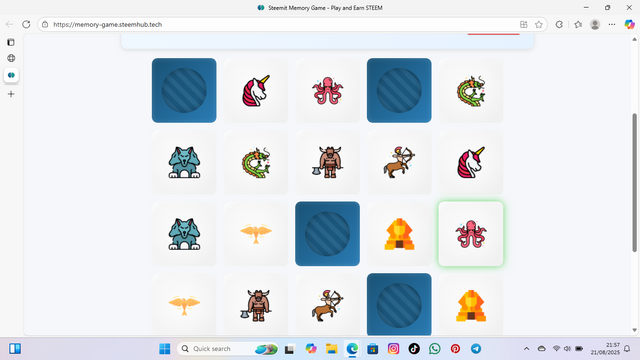Refresh the memory game page
640x360 pixels.
[26, 24]
